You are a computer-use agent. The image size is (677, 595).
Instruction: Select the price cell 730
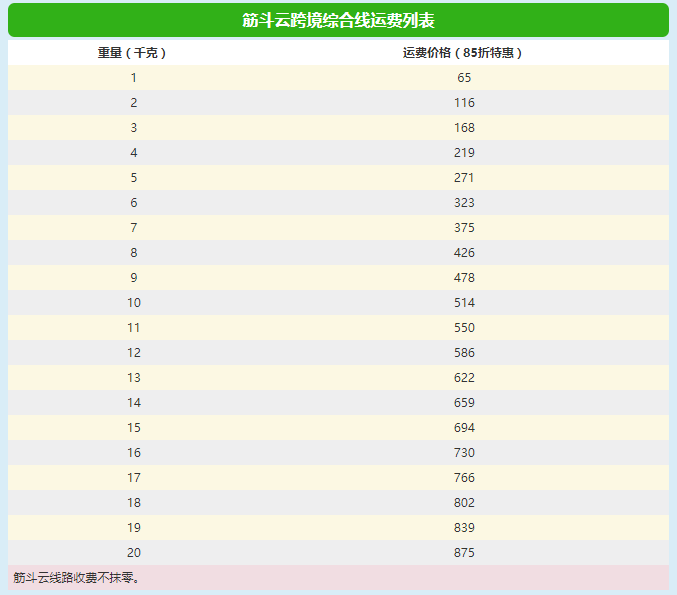point(464,453)
